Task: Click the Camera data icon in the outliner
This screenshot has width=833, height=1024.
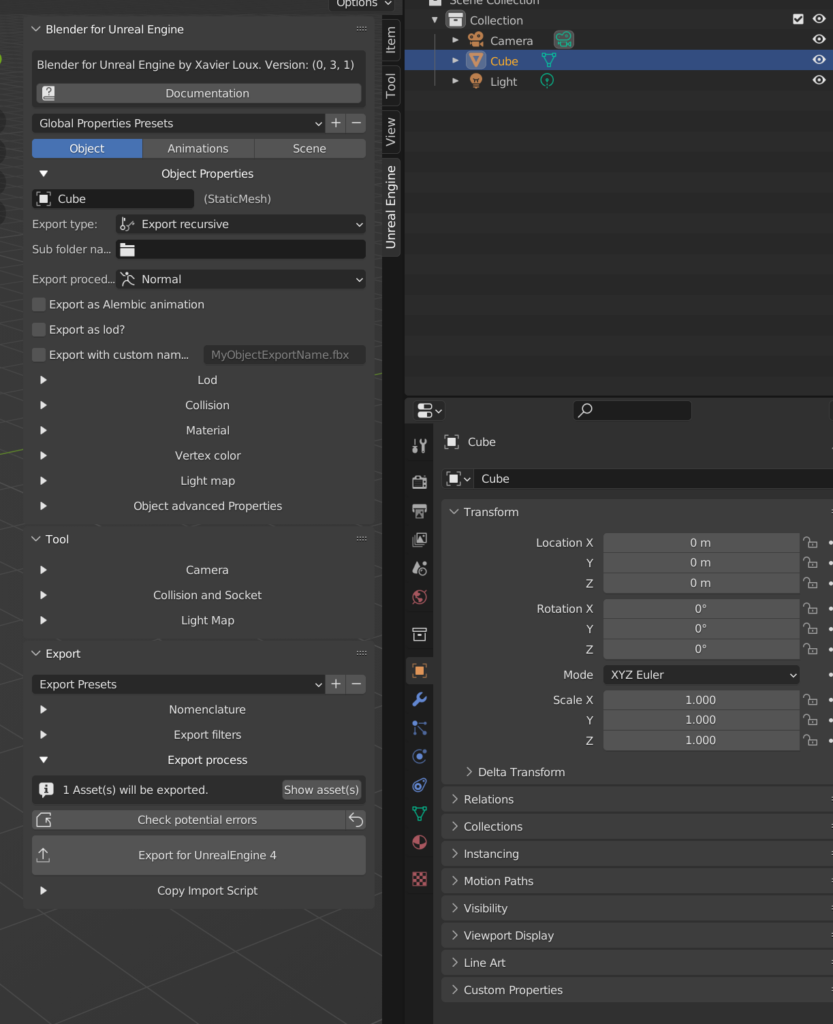Action: point(563,40)
